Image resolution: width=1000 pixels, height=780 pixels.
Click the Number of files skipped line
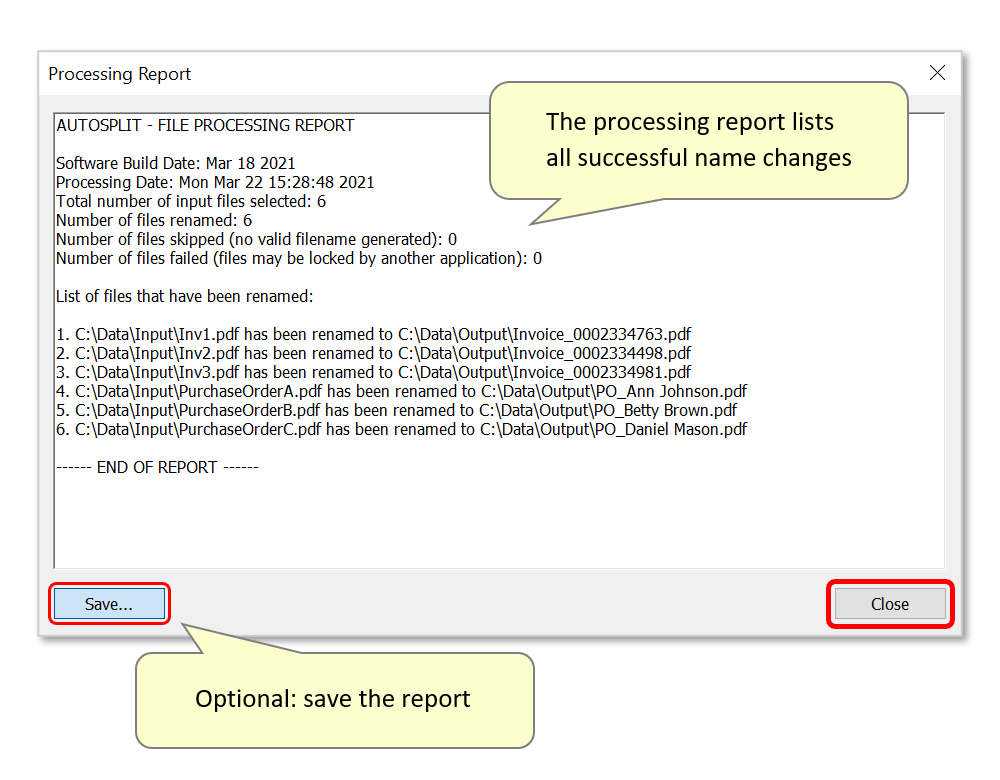[x=256, y=240]
